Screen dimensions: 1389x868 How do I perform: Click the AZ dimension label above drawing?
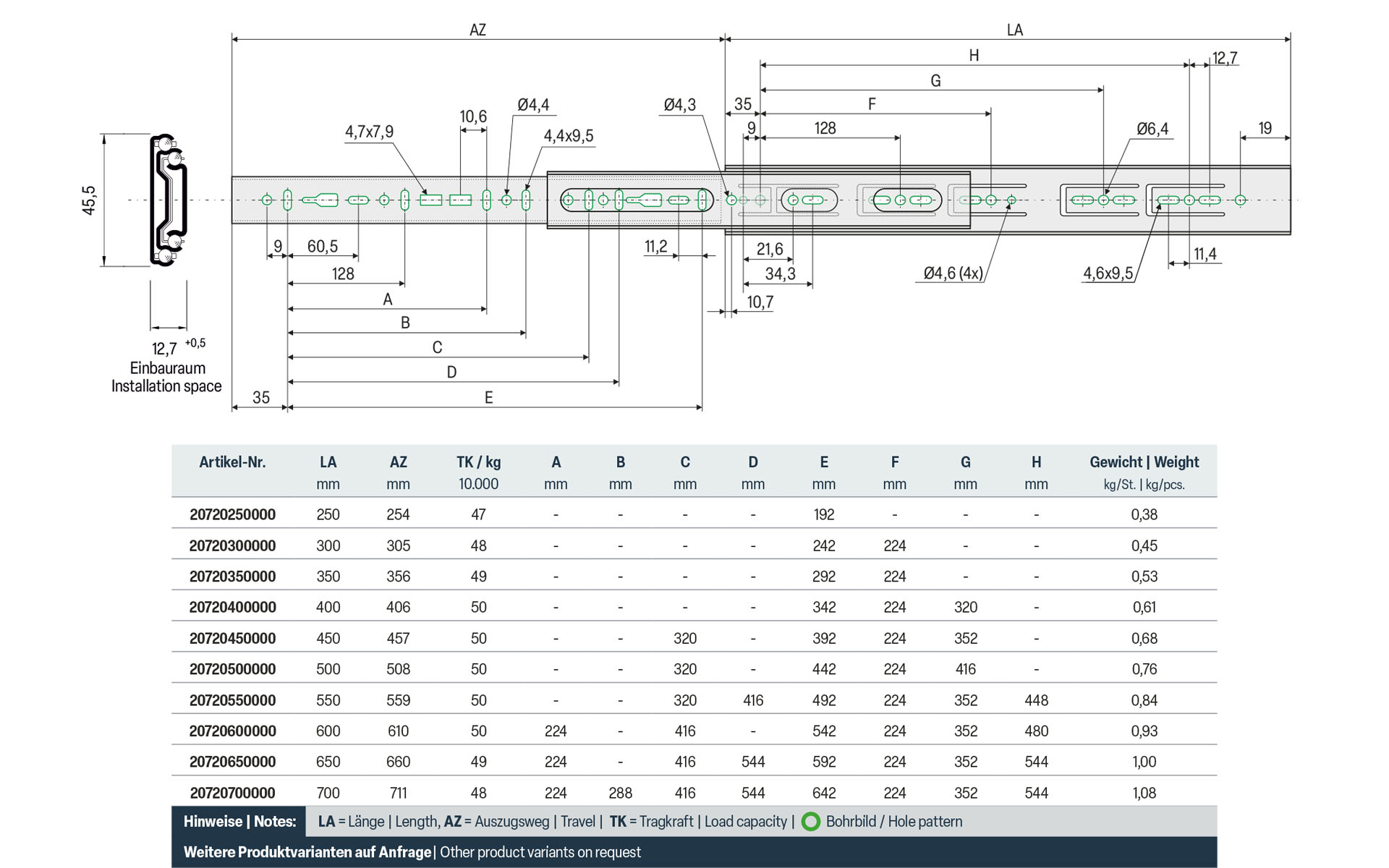pyautogui.click(x=477, y=30)
